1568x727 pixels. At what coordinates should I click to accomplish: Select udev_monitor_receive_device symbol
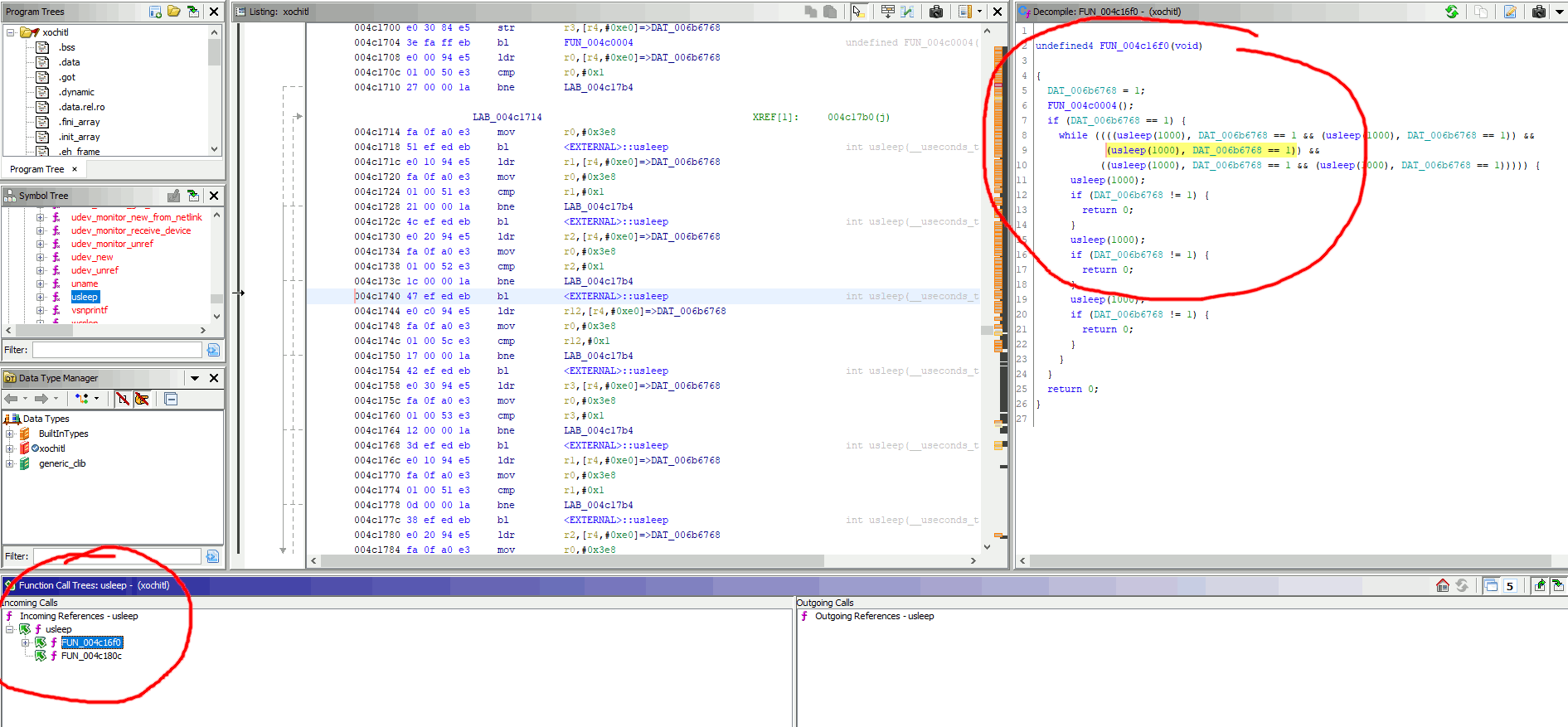coord(131,230)
